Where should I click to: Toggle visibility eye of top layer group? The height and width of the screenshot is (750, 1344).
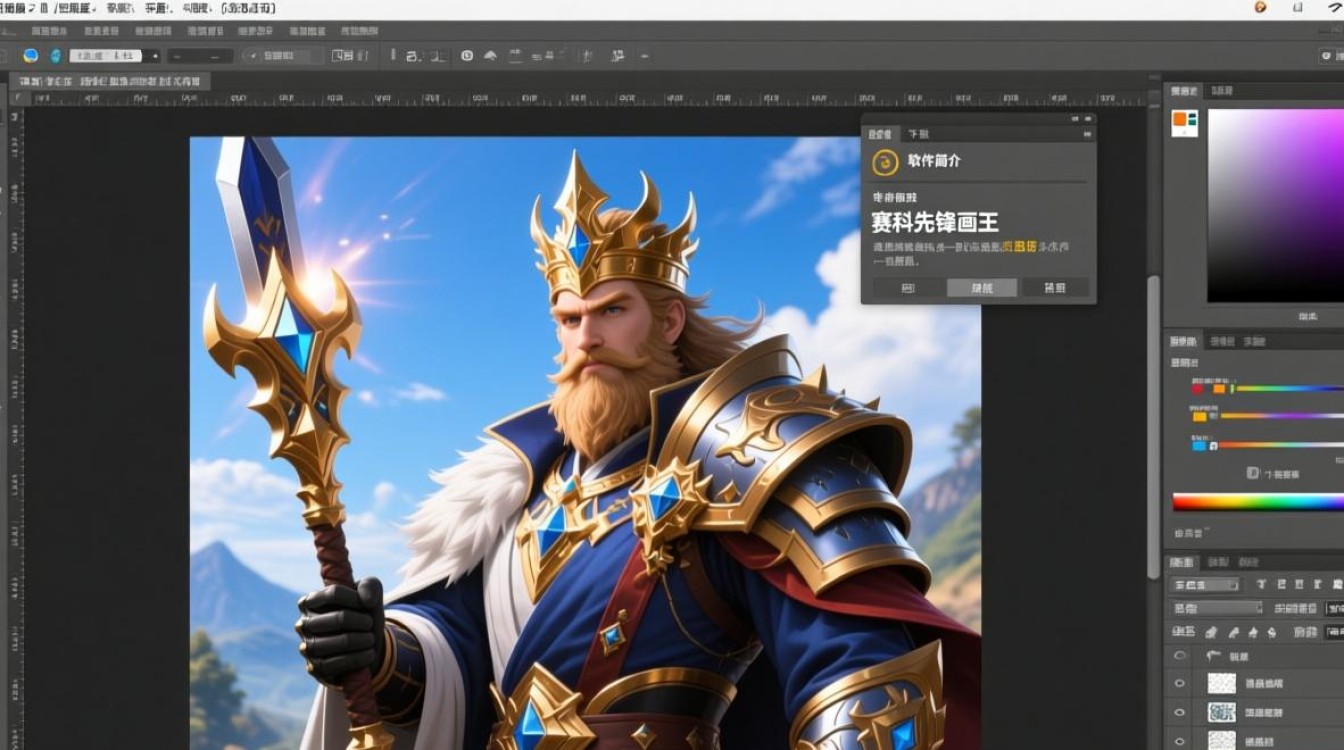(x=1180, y=656)
